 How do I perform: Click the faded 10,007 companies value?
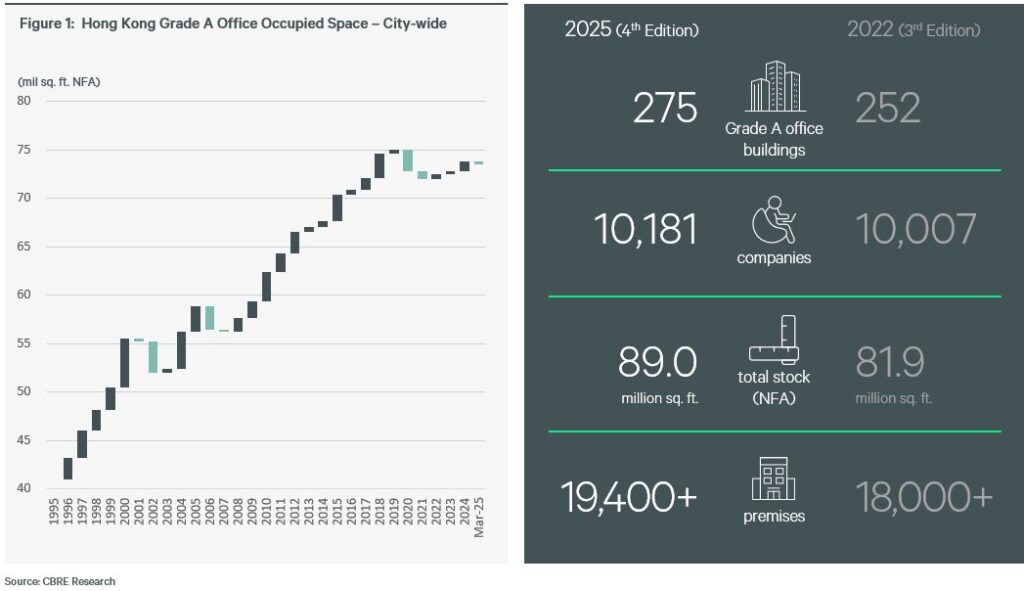point(915,230)
